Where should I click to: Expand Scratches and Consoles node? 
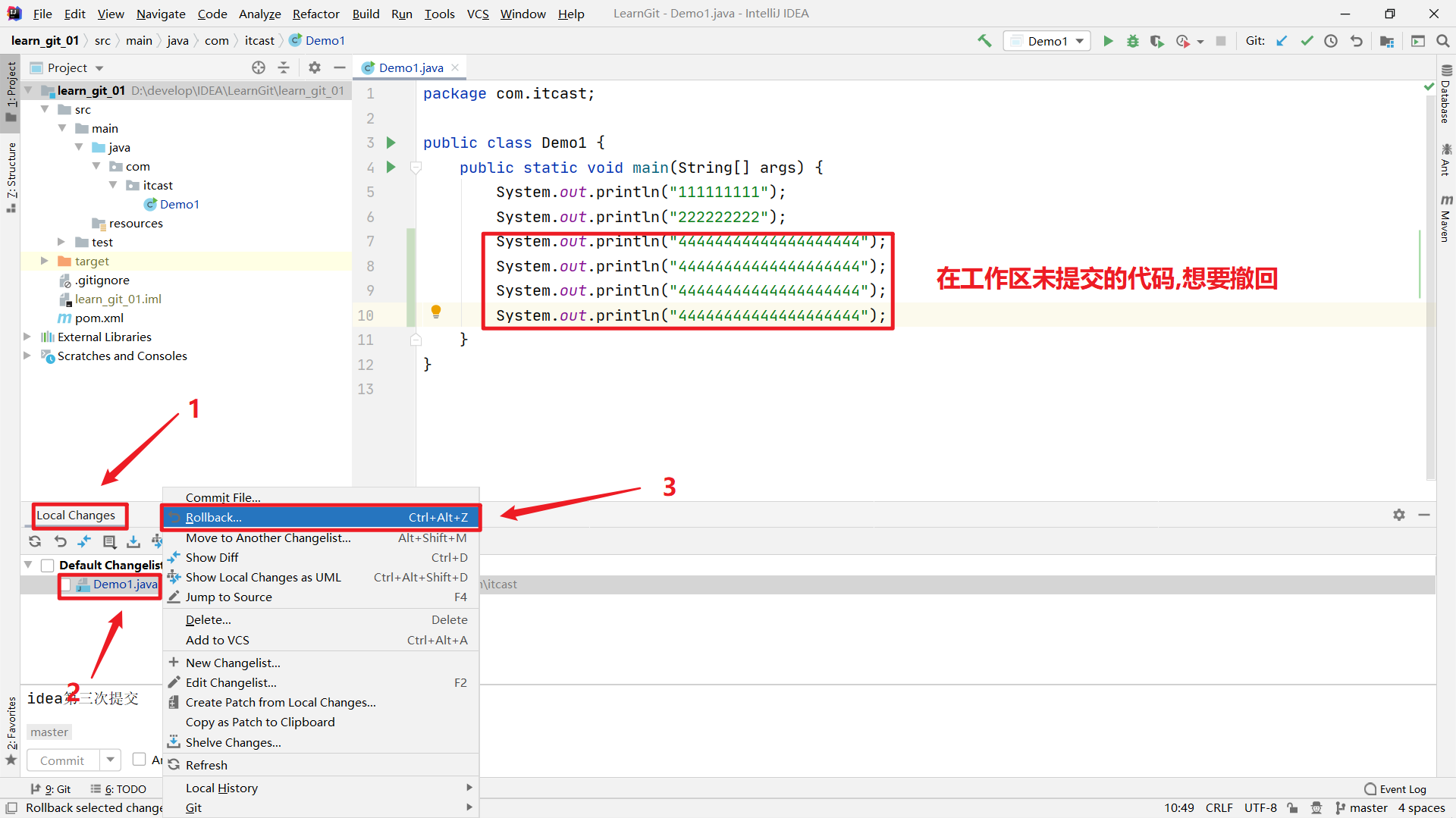click(x=27, y=356)
